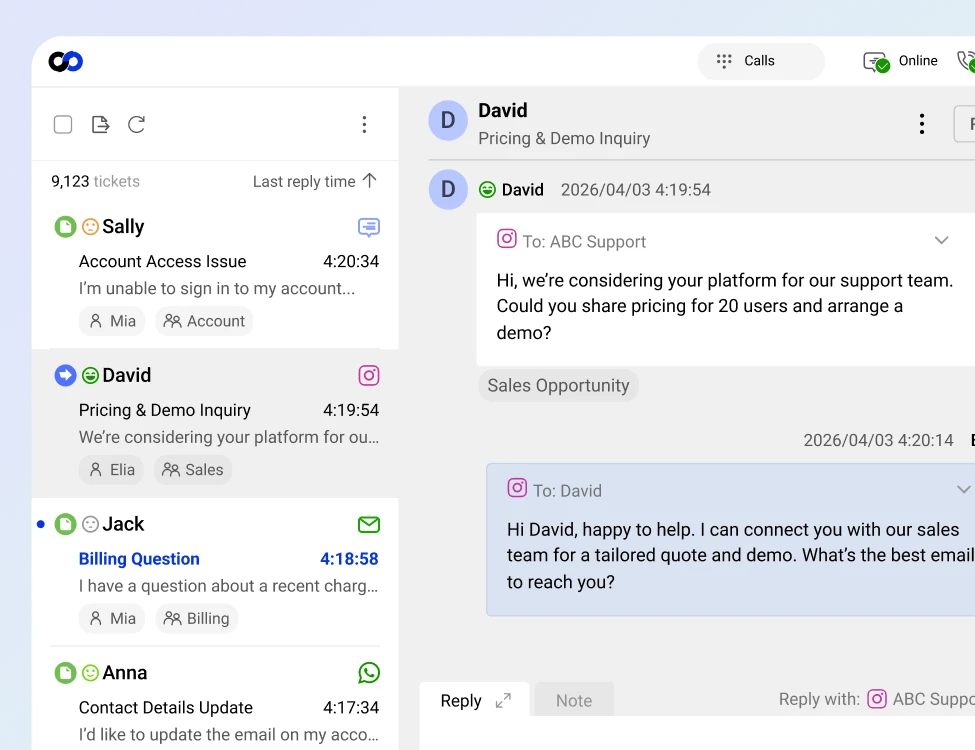Click Anna's preview about updating email
Viewport: 975px width, 750px height.
(229, 734)
